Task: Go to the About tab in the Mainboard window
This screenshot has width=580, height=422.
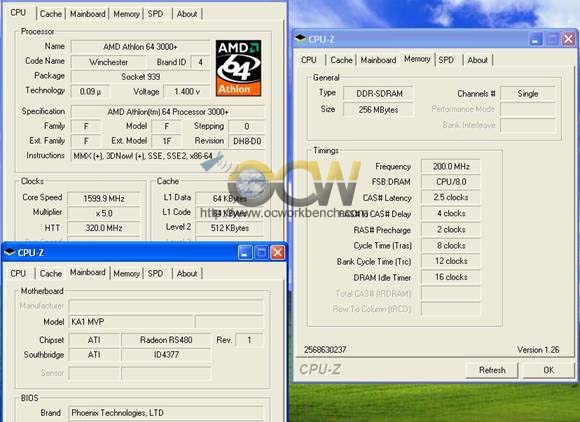Action: pos(187,274)
